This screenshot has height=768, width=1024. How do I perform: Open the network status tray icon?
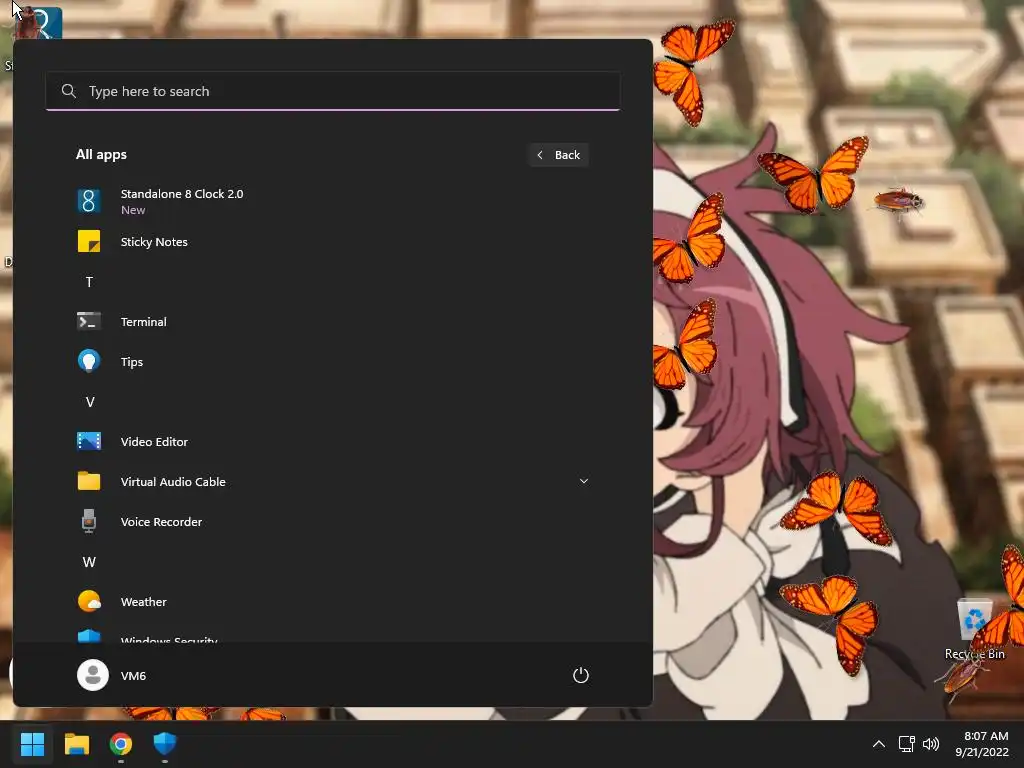click(x=906, y=744)
